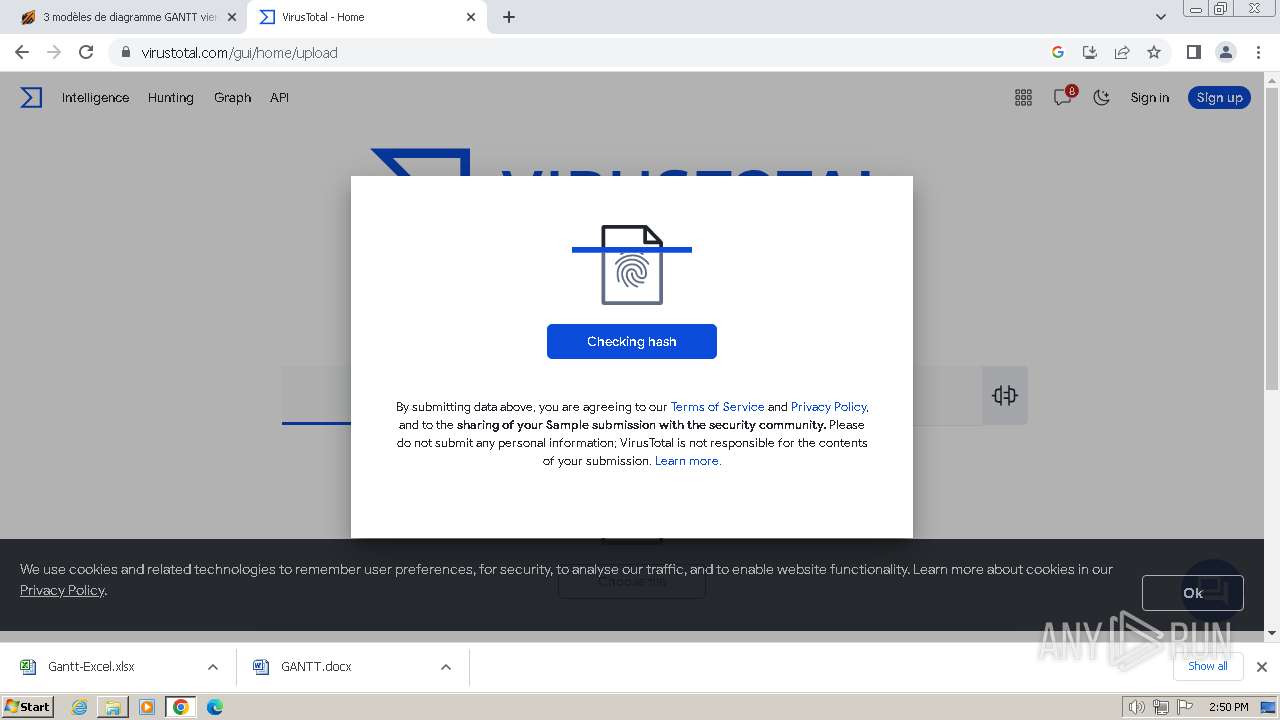Viewport: 1280px width, 720px height.
Task: Click the site lock icon in address bar
Action: coord(126,52)
